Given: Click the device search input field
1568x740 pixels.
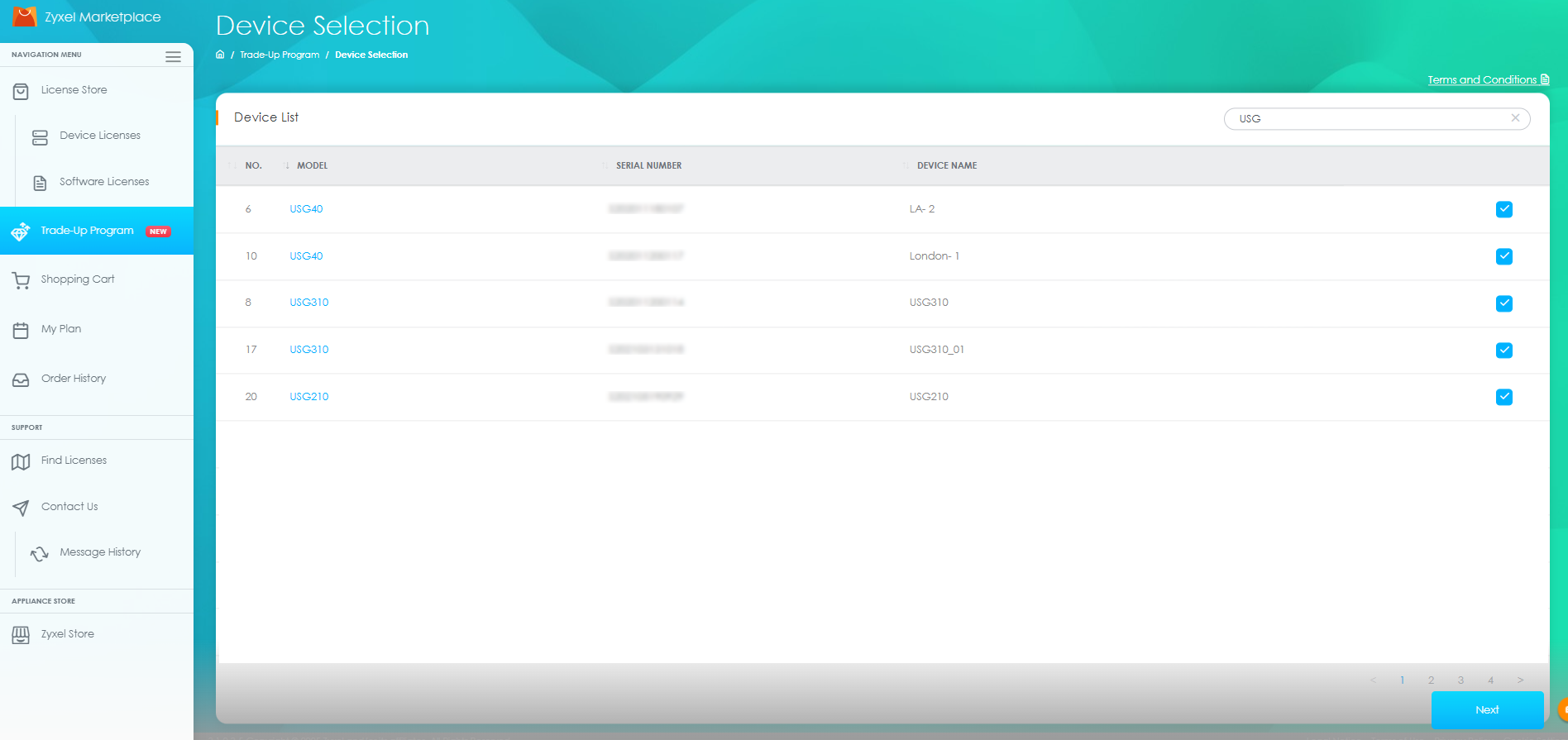Looking at the screenshot, I should (1377, 119).
